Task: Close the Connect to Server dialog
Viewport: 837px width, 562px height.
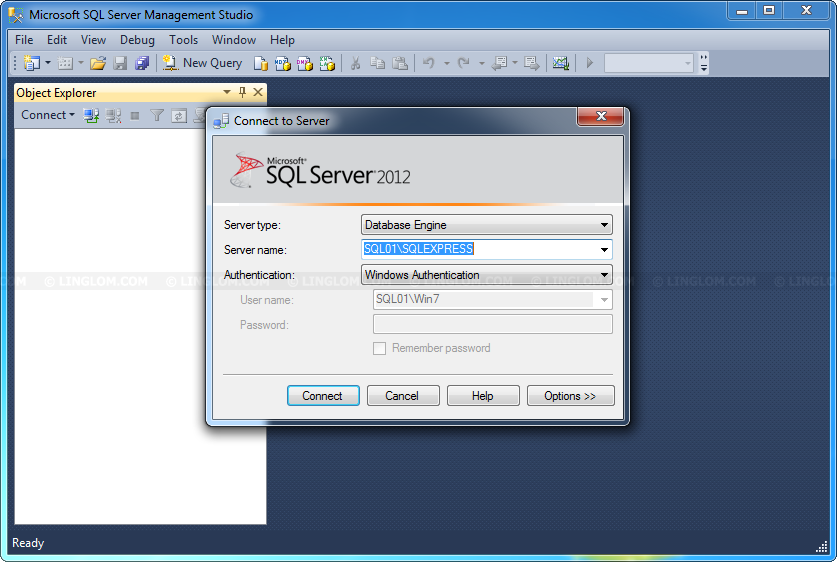Action: coord(601,116)
